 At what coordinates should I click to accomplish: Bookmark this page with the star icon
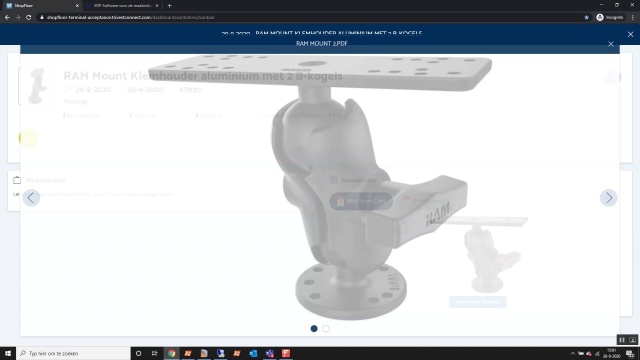[587, 18]
